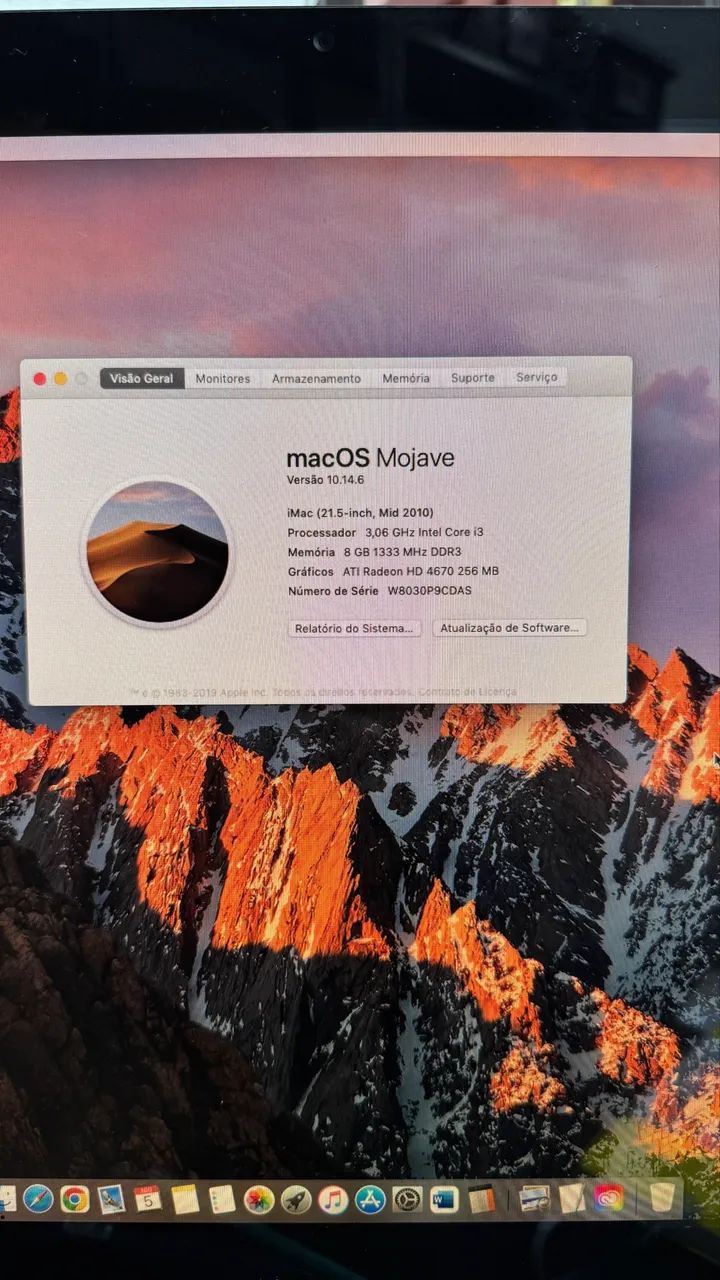Click the Versão 10.14.6 text
Viewport: 720px width, 1280px height.
point(327,481)
